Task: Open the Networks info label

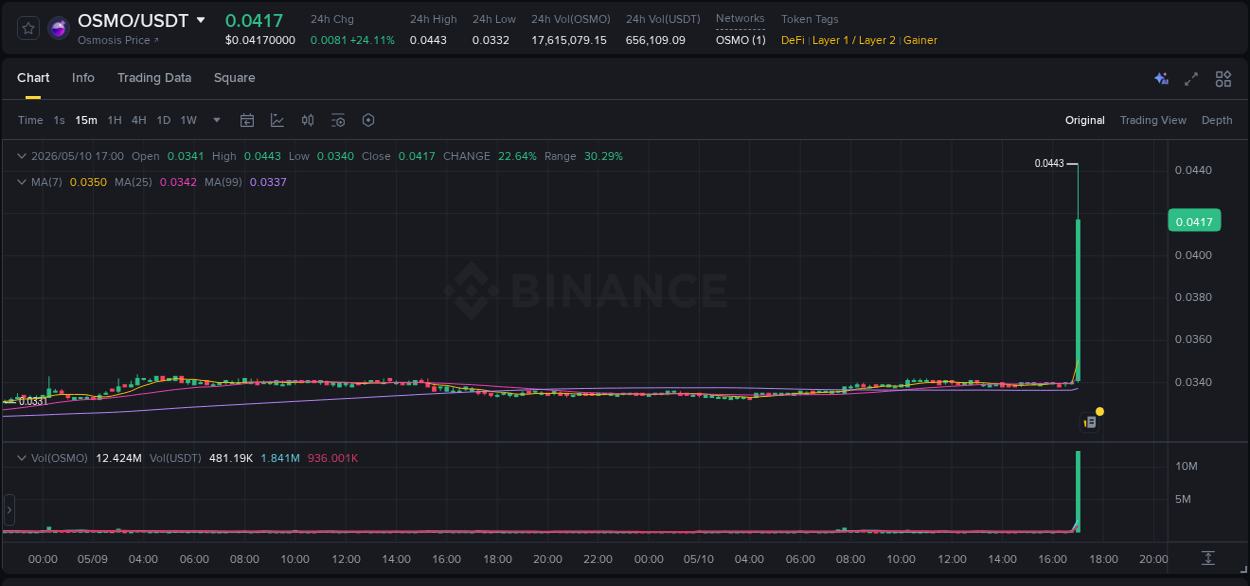Action: pyautogui.click(x=740, y=19)
